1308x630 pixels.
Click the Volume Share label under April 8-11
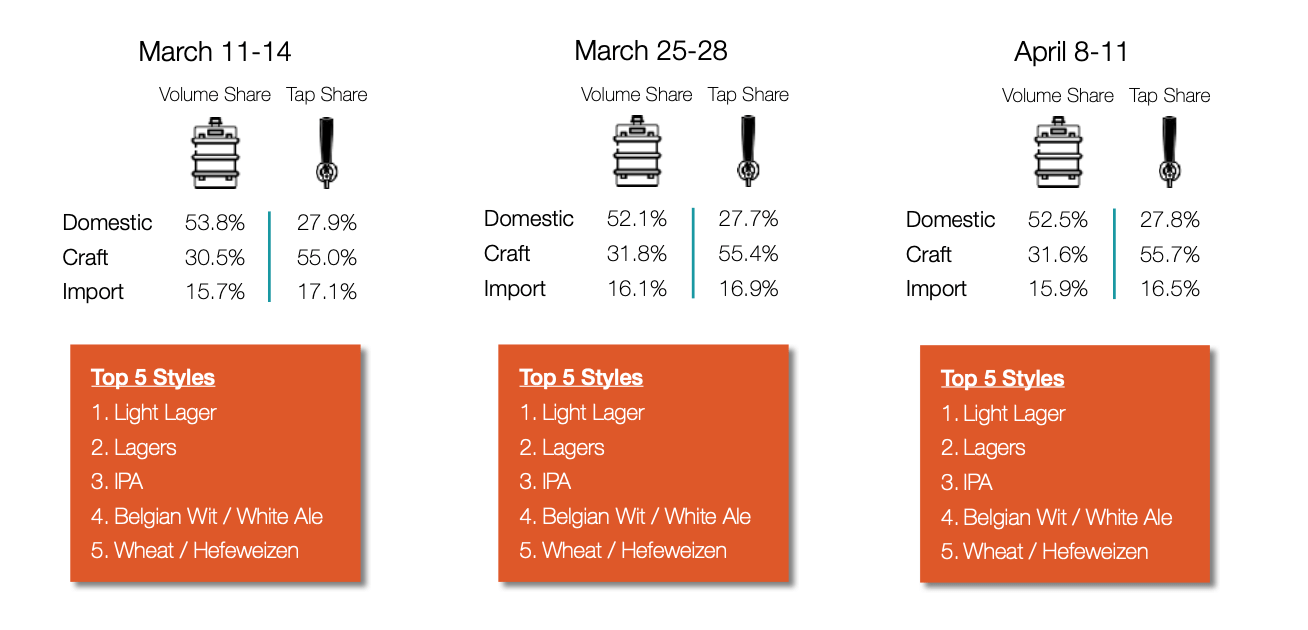1058,96
